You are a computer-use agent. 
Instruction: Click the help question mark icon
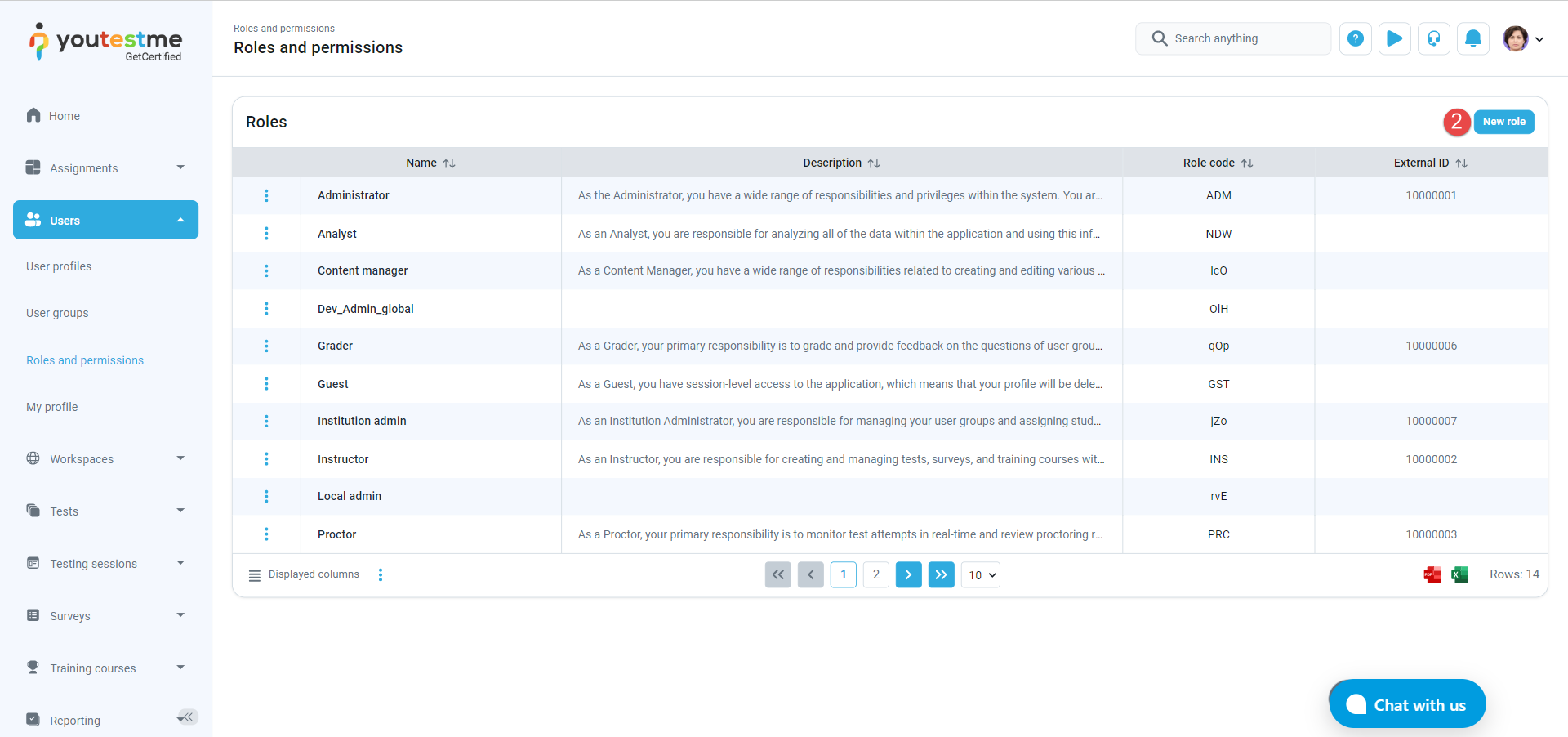(1355, 38)
